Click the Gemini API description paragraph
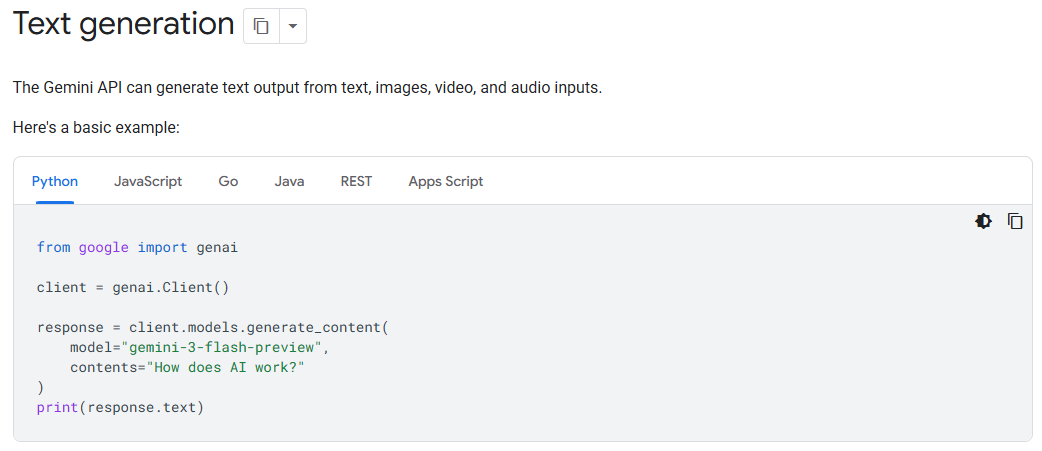The image size is (1042, 451). (x=307, y=87)
